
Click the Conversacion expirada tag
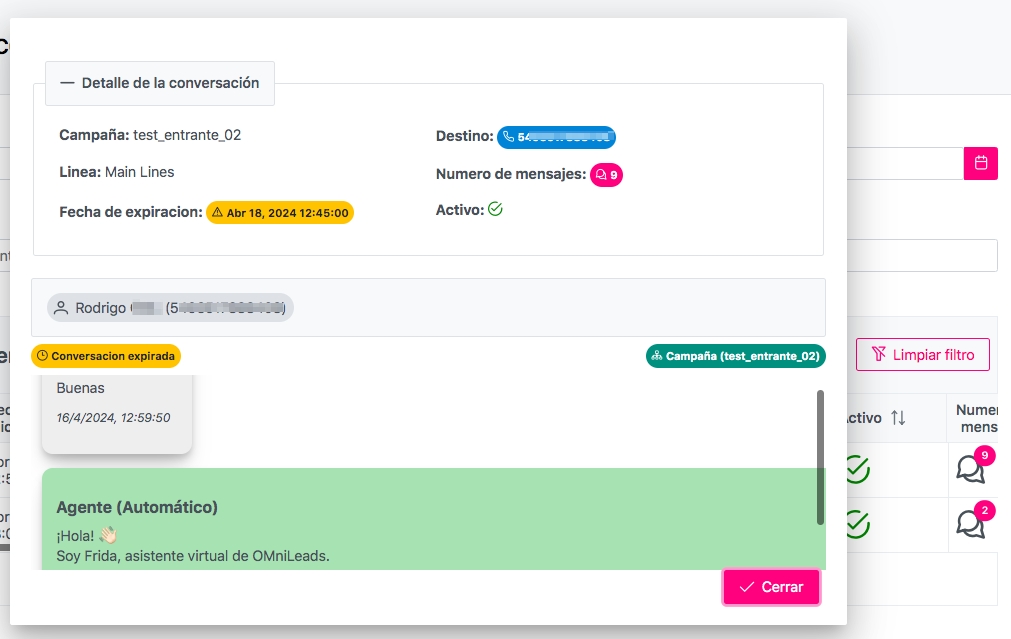tap(106, 355)
